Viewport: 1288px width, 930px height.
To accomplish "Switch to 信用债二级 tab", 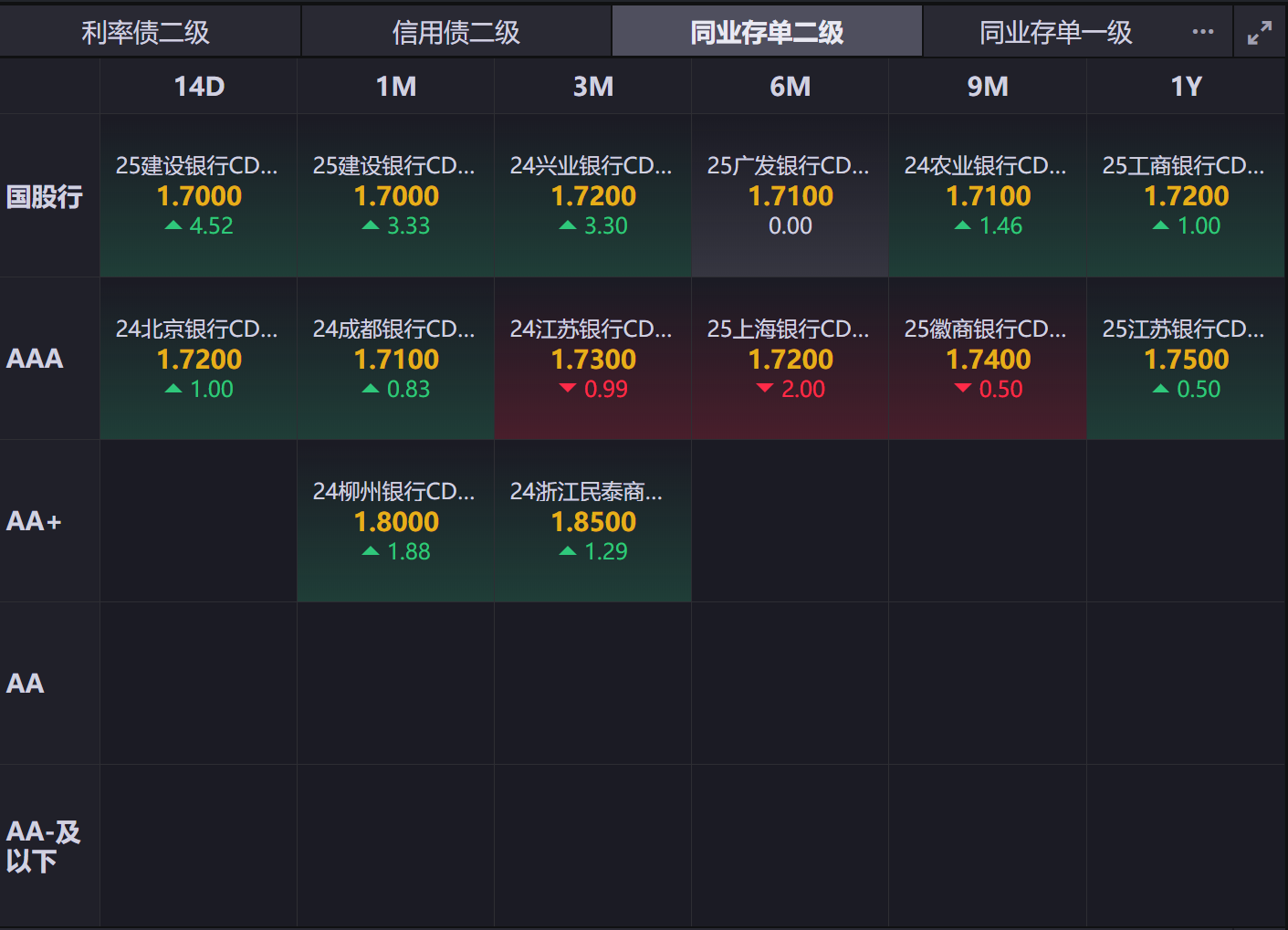I will pyautogui.click(x=456, y=33).
